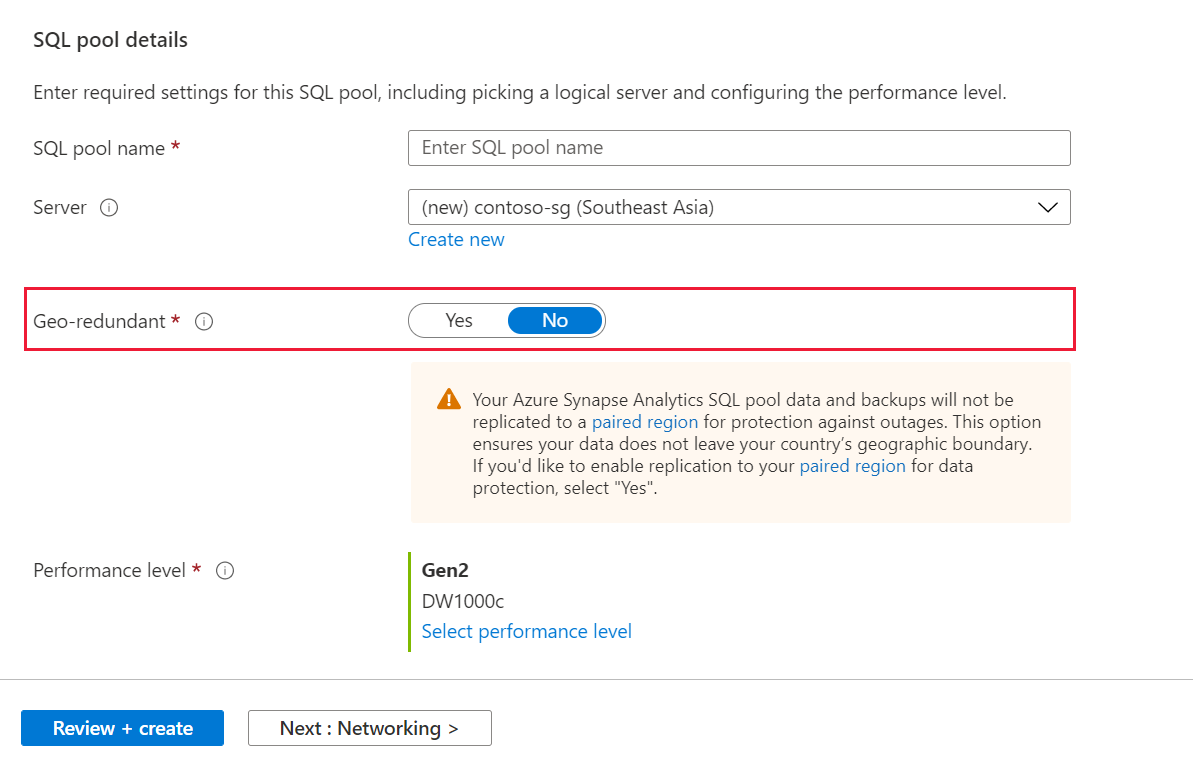Click the Geo-redundant info icon
The image size is (1193, 760).
point(204,322)
